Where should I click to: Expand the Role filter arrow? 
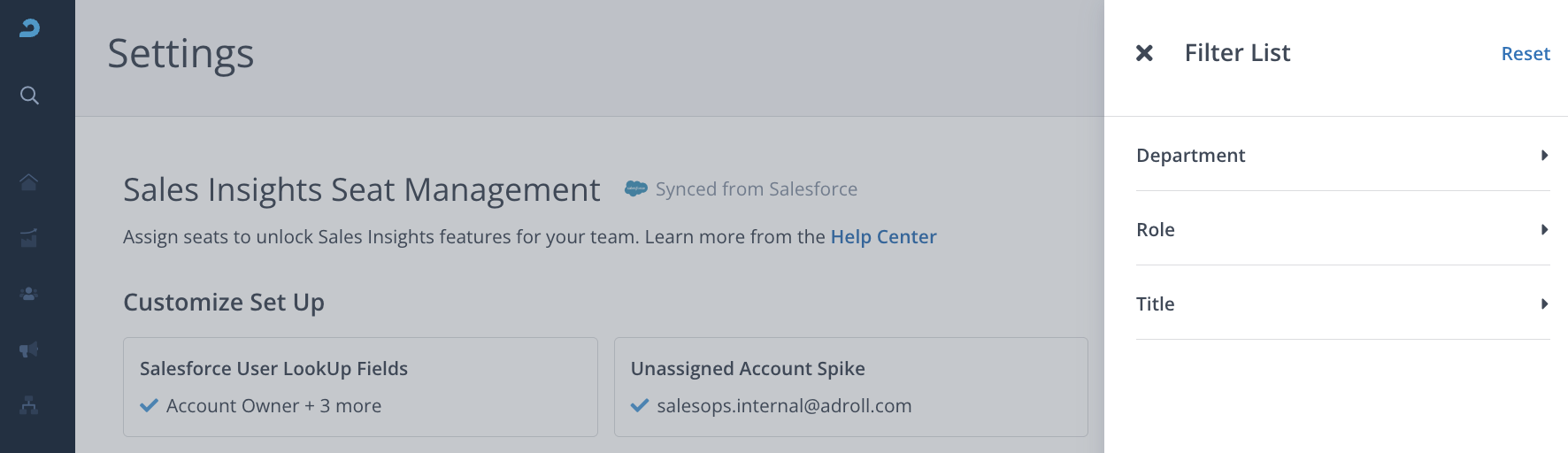1544,230
